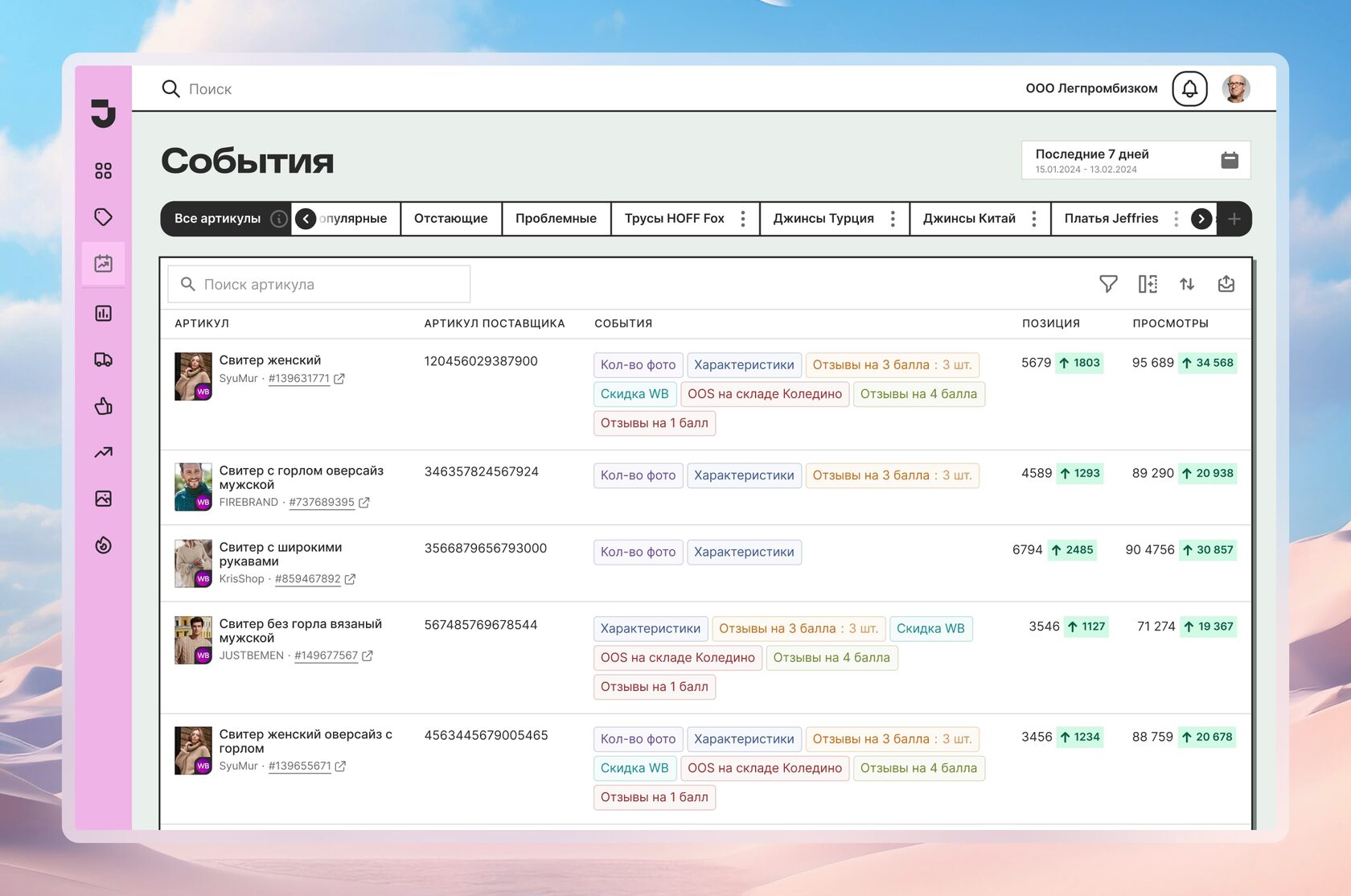Open the trending arrow analytics icon in sidebar
1351x896 pixels.
(103, 453)
